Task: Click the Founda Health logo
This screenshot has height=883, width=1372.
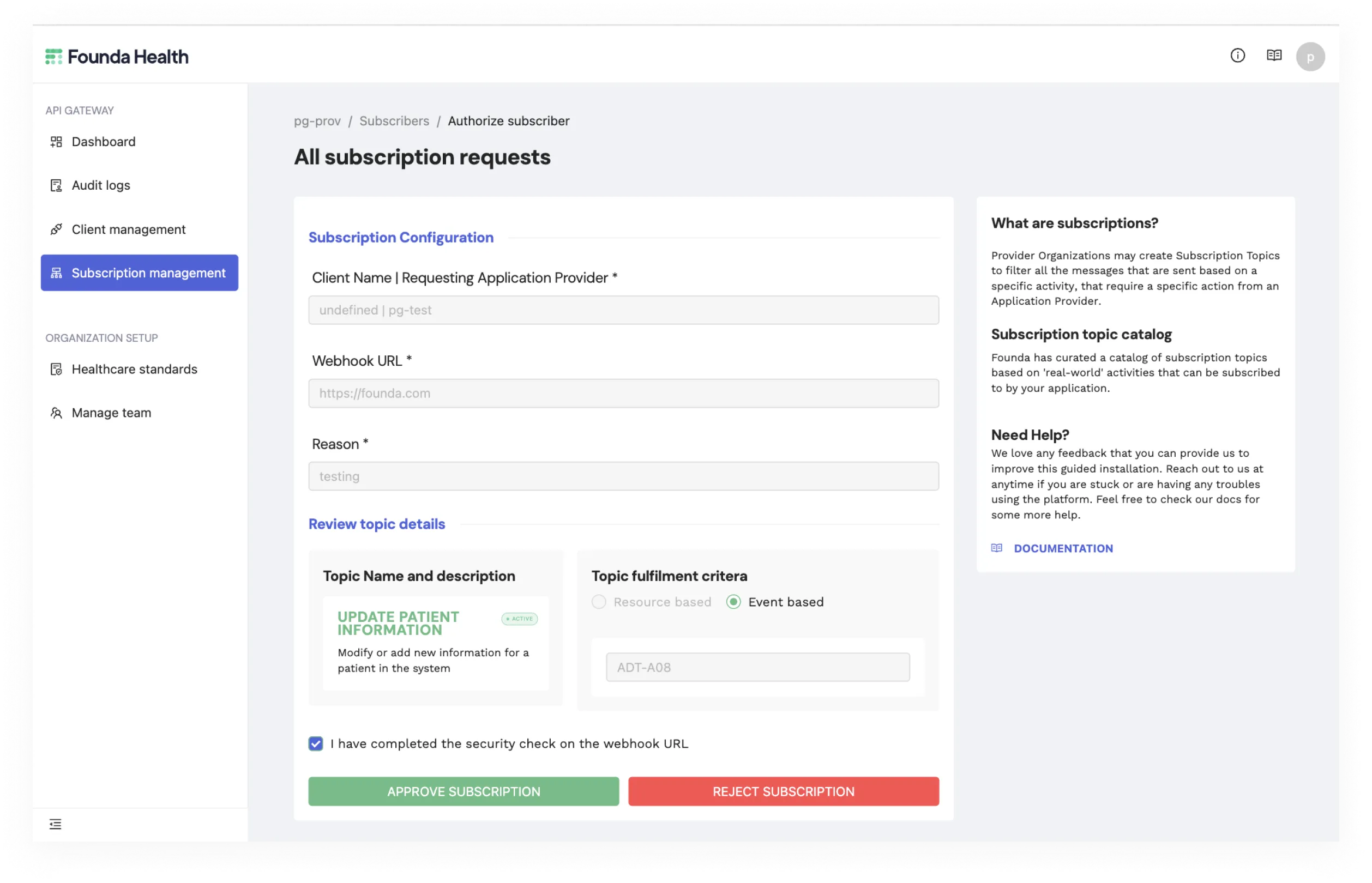Action: 117,57
